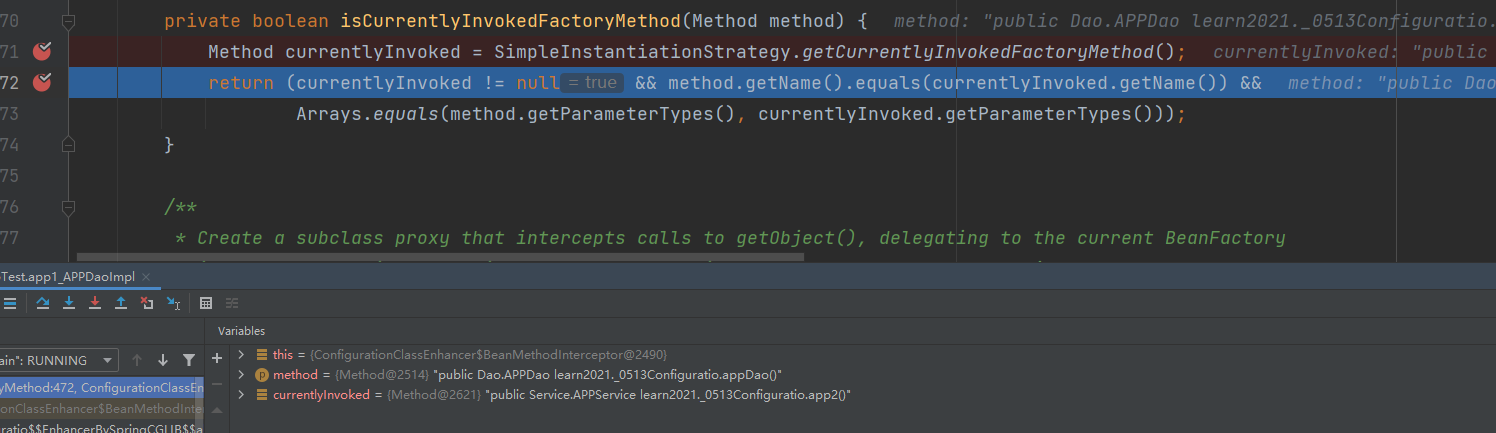
Task: Filter stack frames with funnel icon
Action: click(x=189, y=360)
